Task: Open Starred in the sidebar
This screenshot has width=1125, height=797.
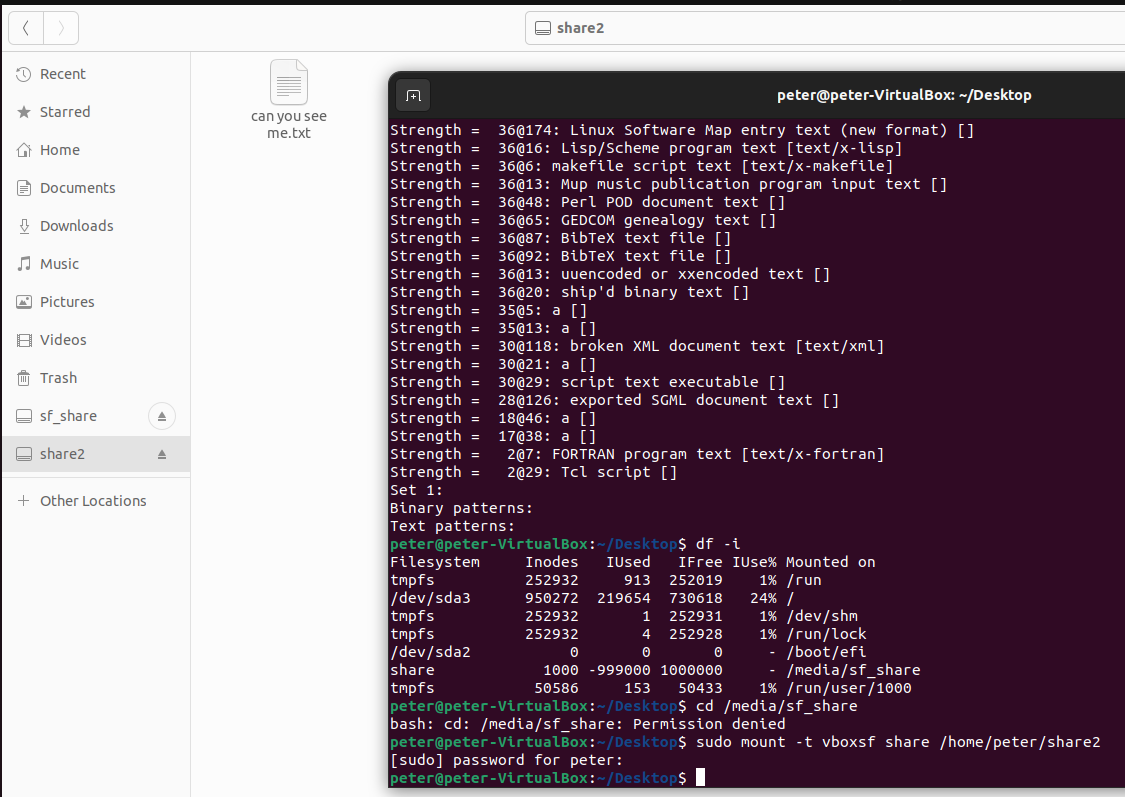Action: [96, 112]
